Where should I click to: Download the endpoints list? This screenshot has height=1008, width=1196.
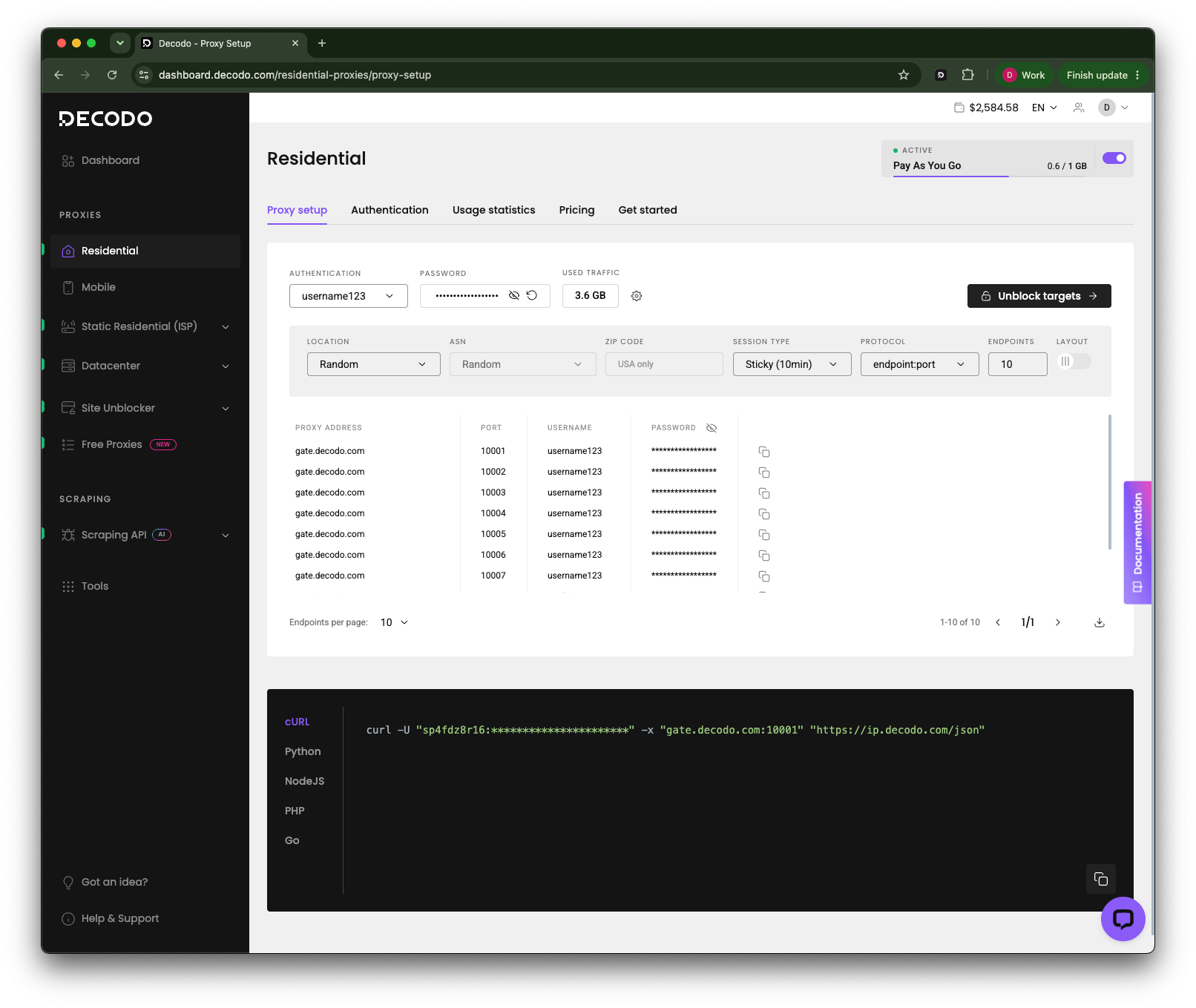click(1100, 622)
